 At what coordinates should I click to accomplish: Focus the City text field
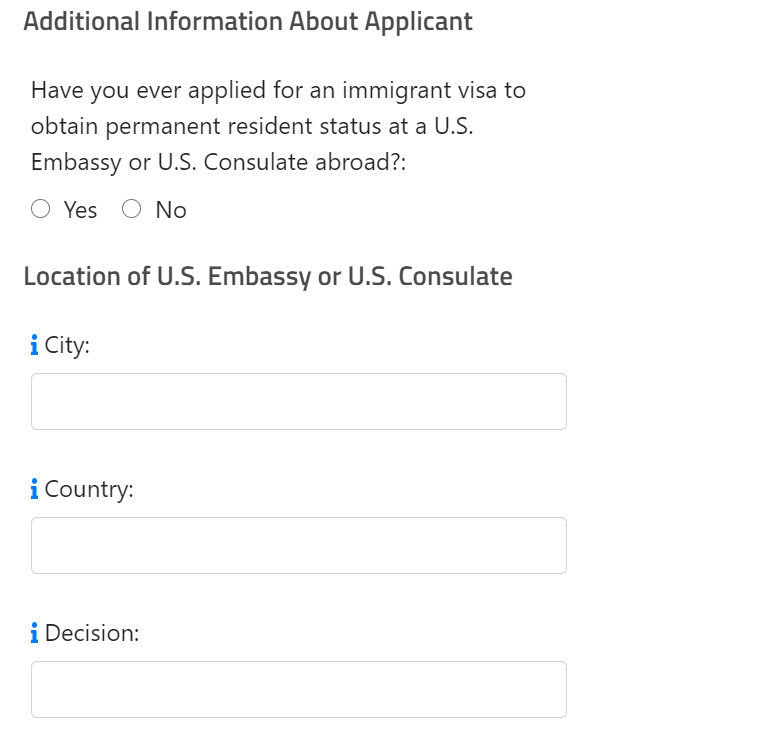coord(299,401)
